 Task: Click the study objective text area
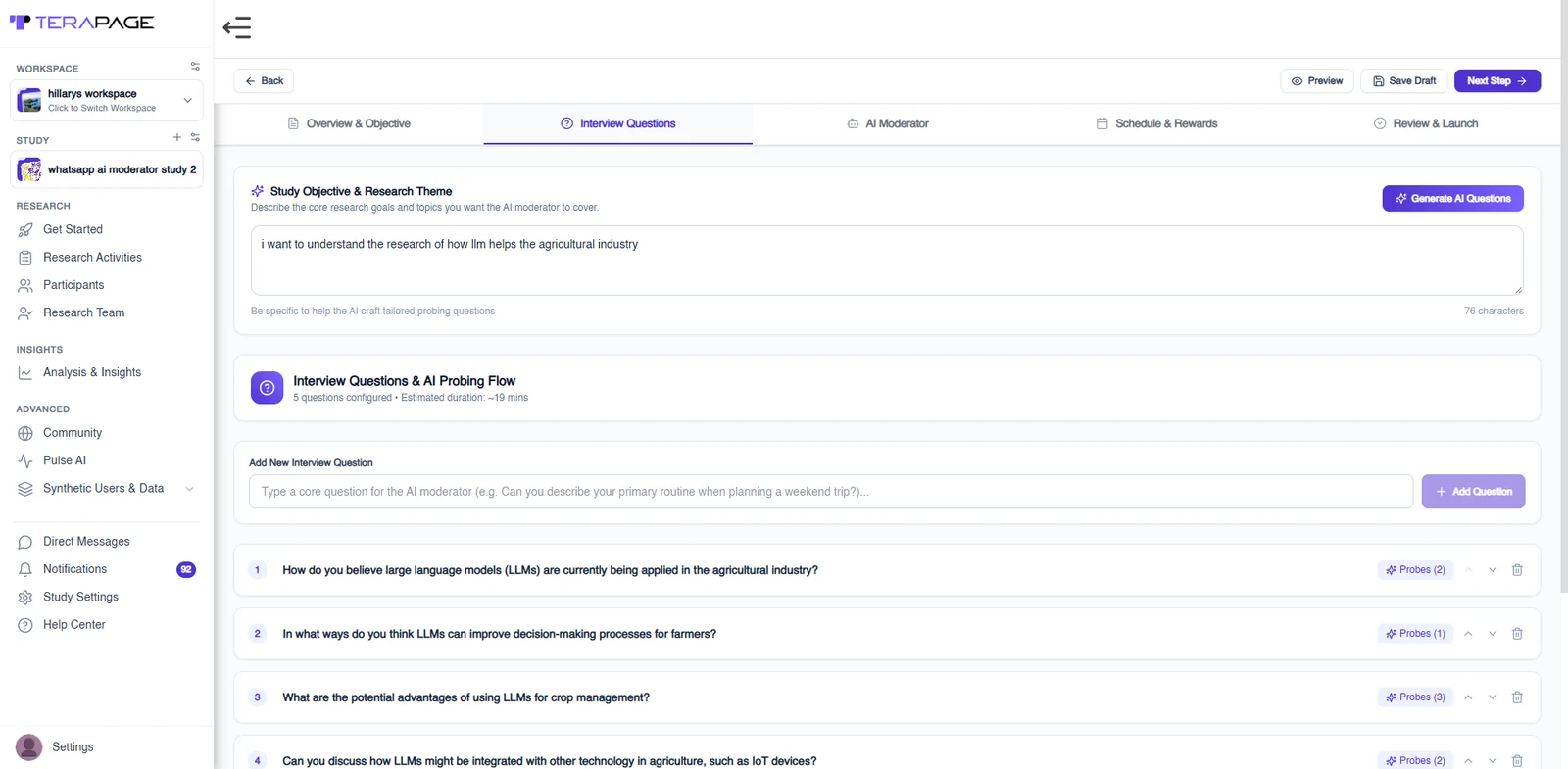point(887,261)
